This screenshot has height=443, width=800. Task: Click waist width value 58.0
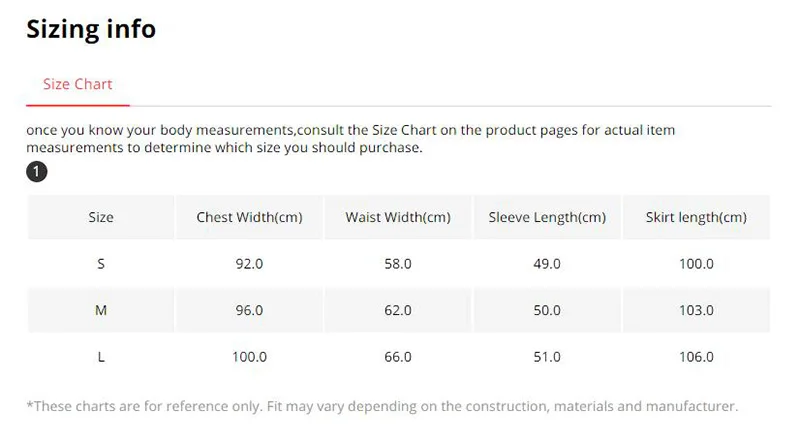pos(398,264)
